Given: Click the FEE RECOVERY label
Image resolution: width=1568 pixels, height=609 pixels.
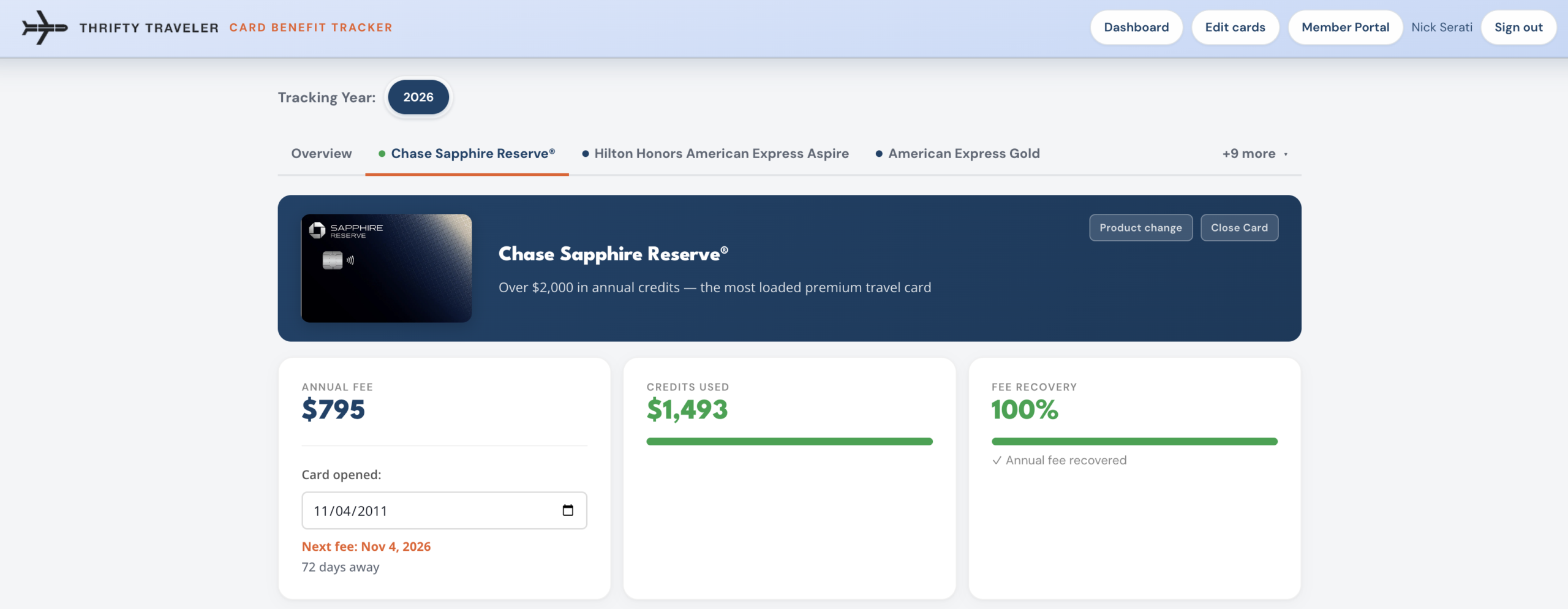Looking at the screenshot, I should (x=1034, y=387).
